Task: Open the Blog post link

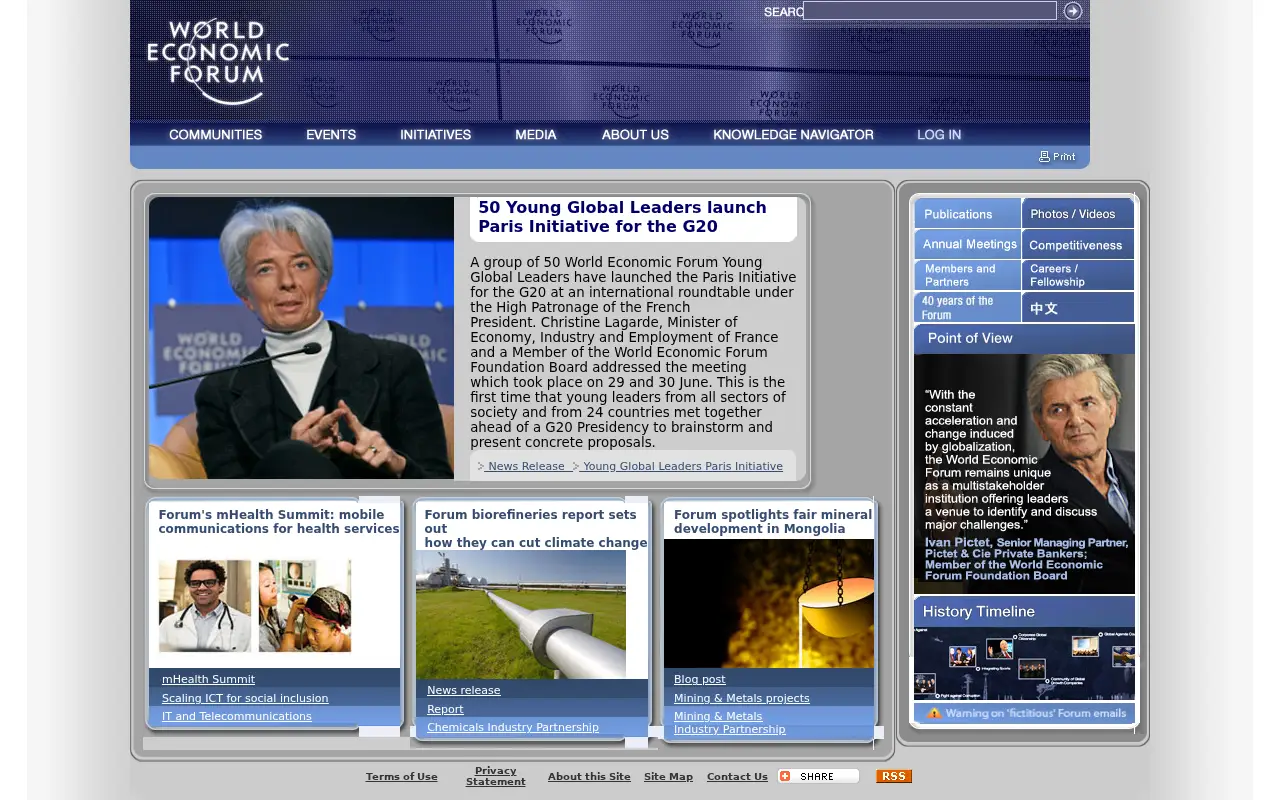Action: (700, 679)
